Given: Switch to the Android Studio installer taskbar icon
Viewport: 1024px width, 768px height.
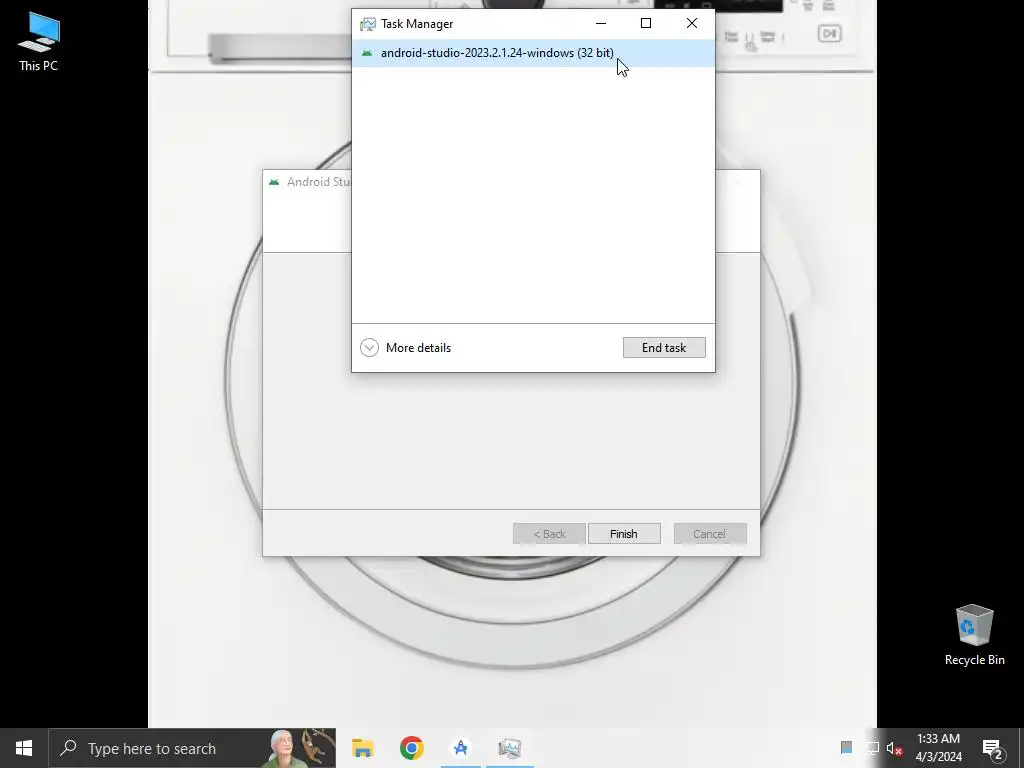Looking at the screenshot, I should point(460,748).
